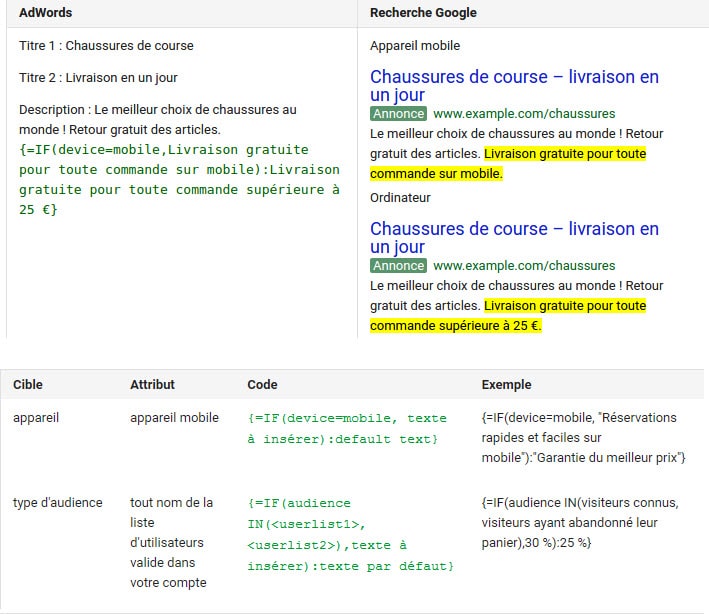Screen dimensions: 709x614
Task: Click the Cible column header
Action: [28, 384]
